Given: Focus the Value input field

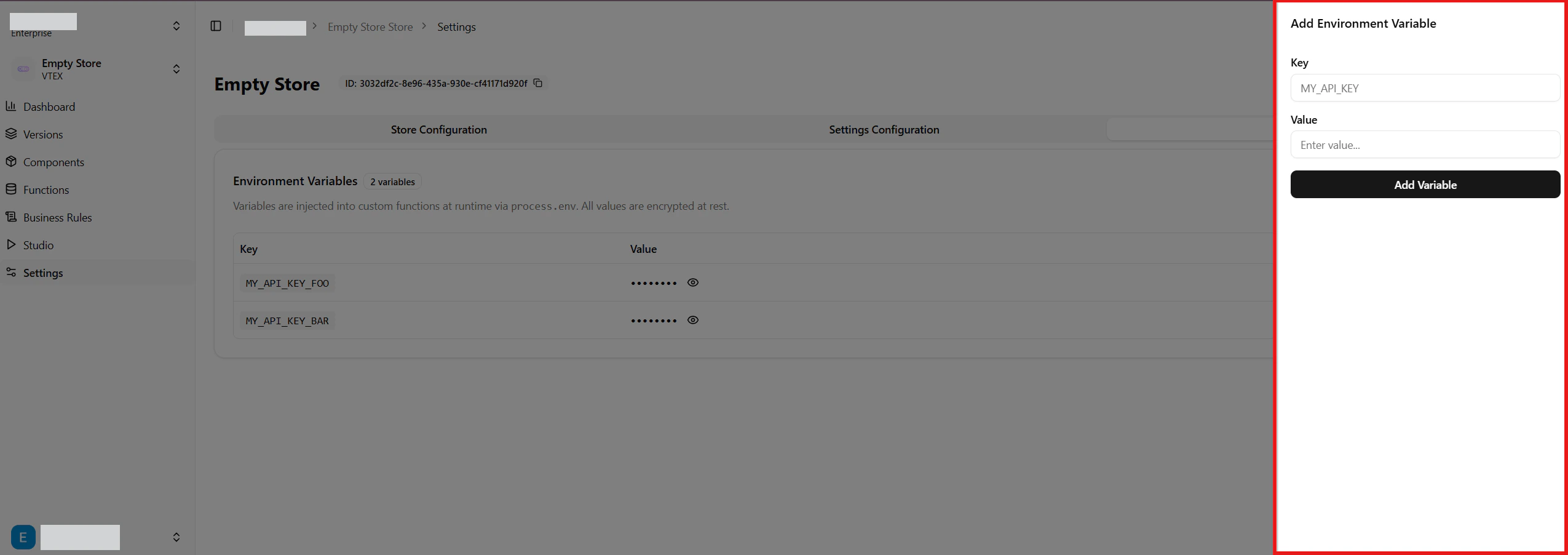Looking at the screenshot, I should [x=1425, y=145].
